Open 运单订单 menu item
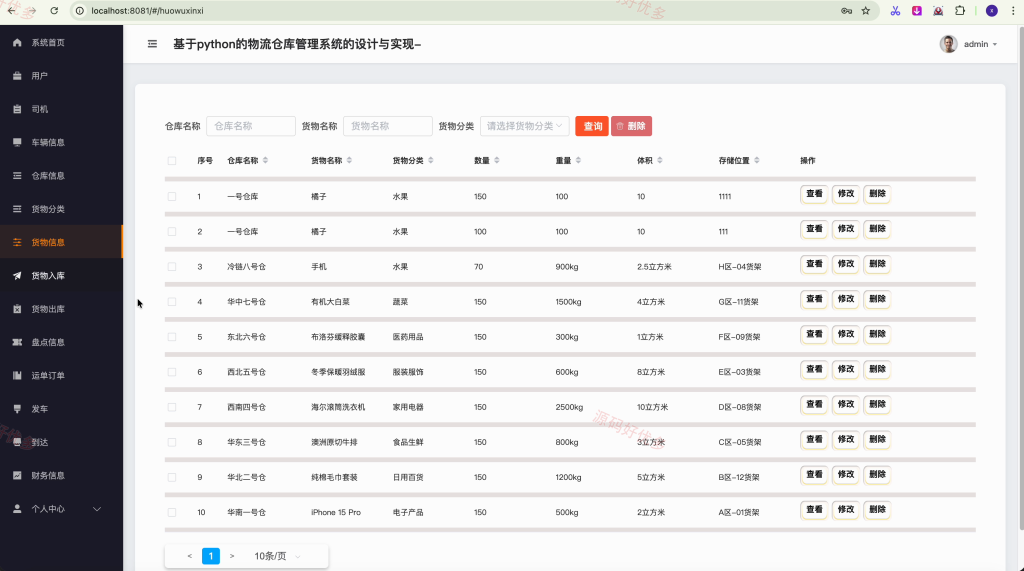 [x=61, y=376]
